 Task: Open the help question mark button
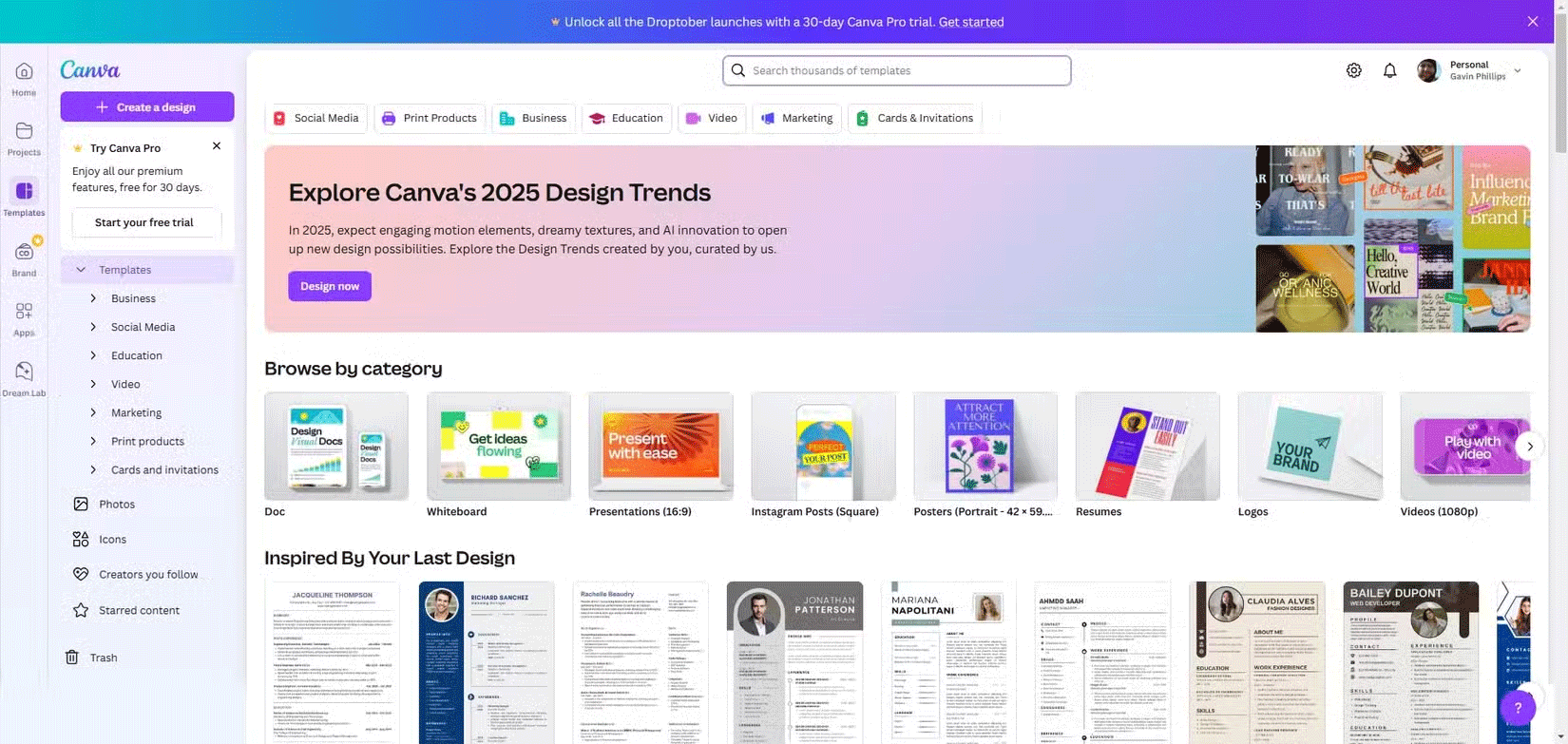1518,708
